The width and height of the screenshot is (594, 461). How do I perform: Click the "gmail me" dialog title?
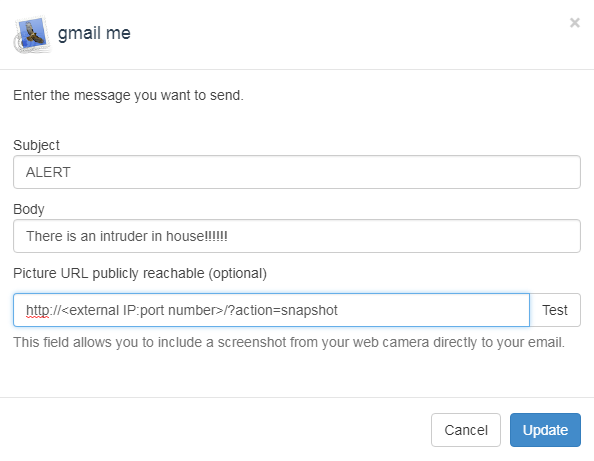pyautogui.click(x=94, y=33)
